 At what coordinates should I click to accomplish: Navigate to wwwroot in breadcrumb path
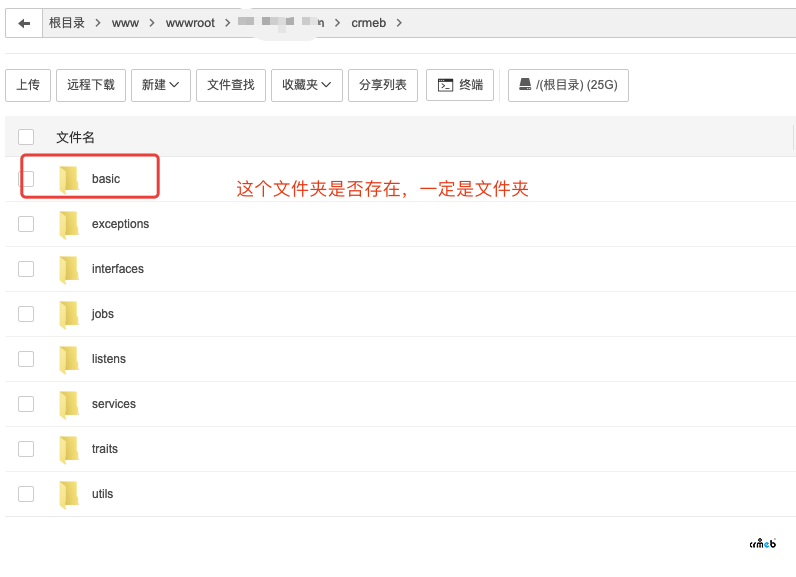click(x=190, y=23)
